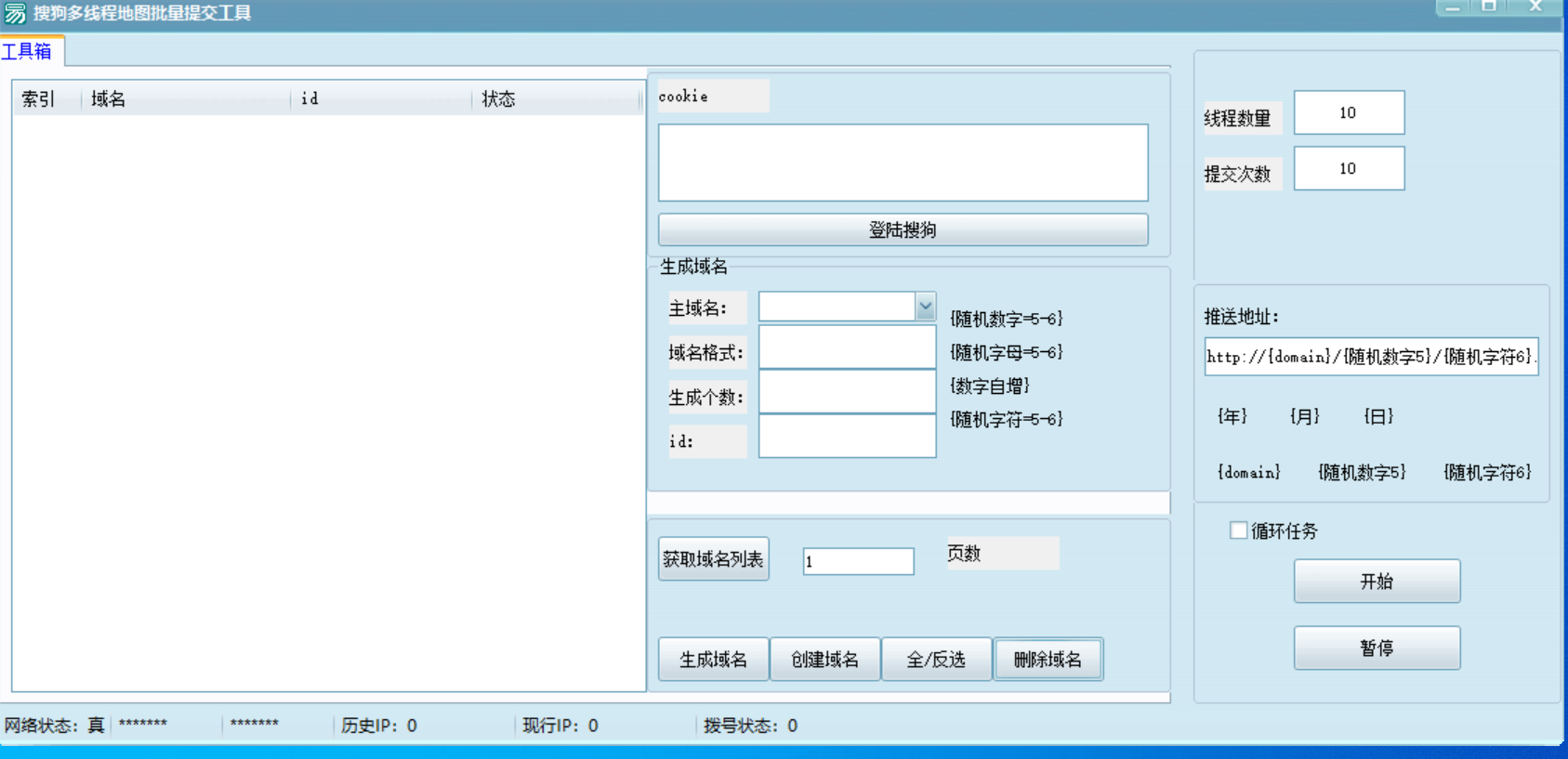Insert the {数字自增} placeholder
This screenshot has width=1568, height=759.
coord(990,386)
